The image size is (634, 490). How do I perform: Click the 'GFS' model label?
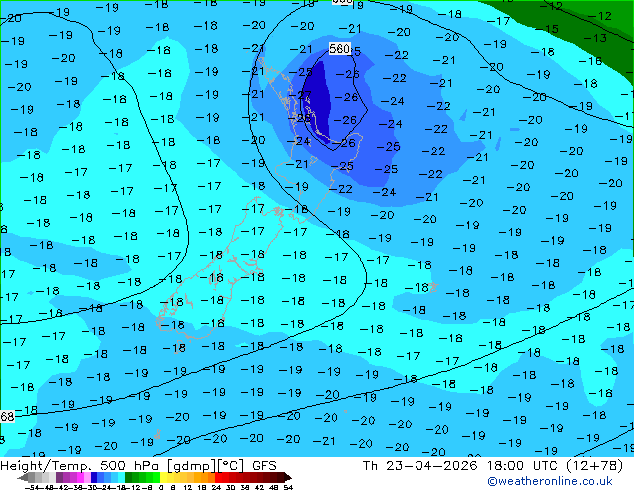click(264, 466)
